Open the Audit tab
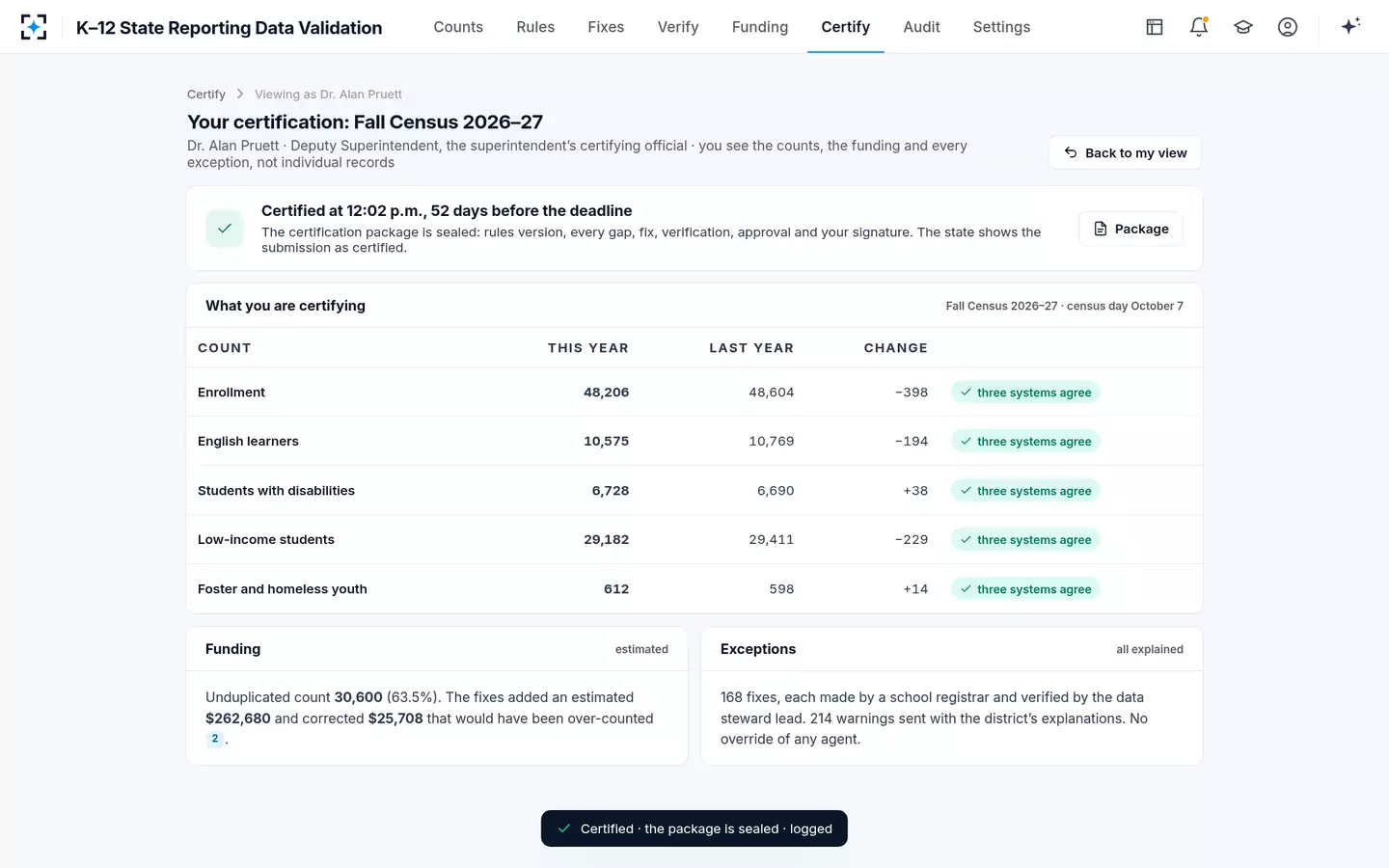 tap(921, 27)
